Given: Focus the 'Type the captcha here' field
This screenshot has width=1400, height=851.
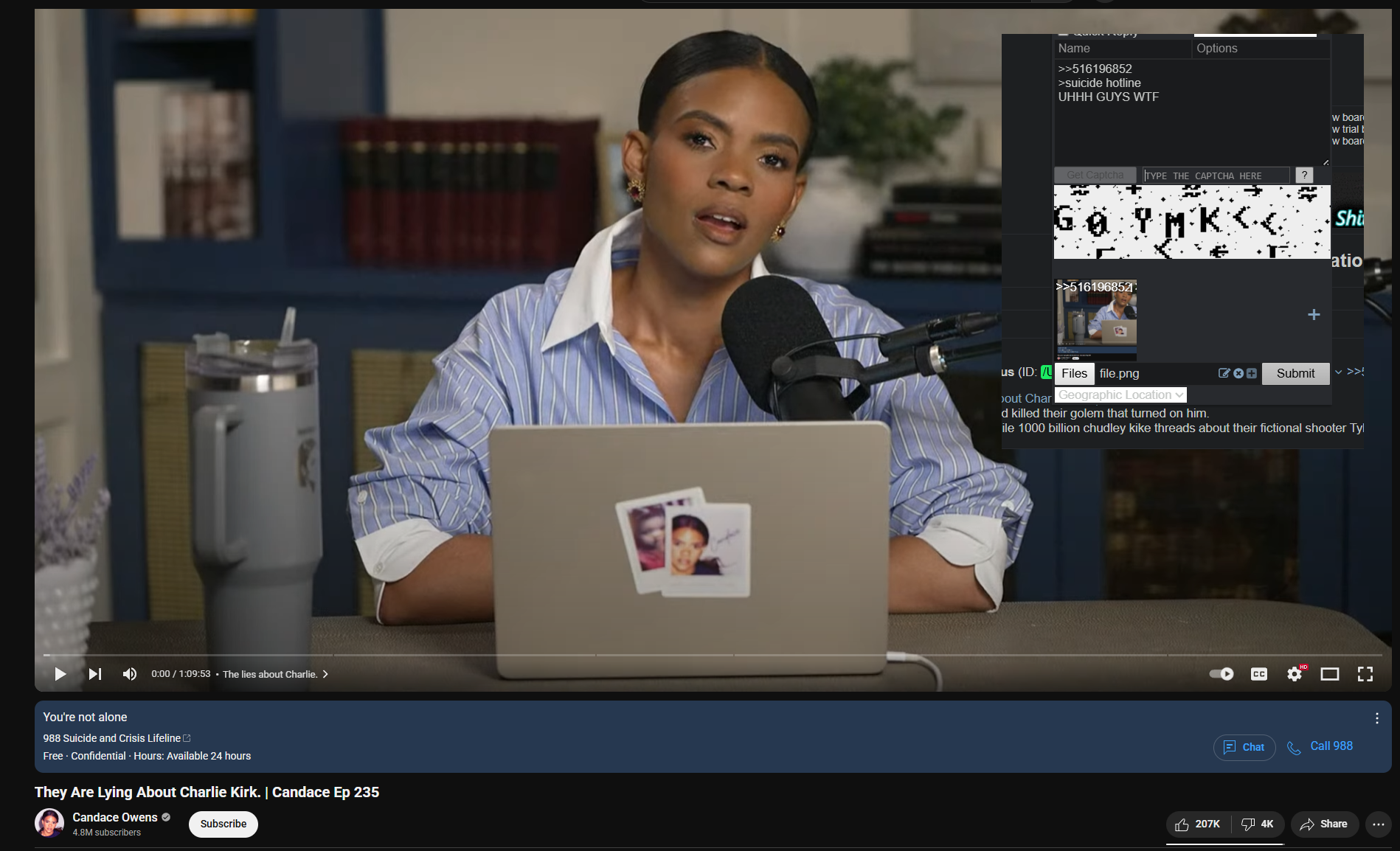Looking at the screenshot, I should pos(1216,176).
